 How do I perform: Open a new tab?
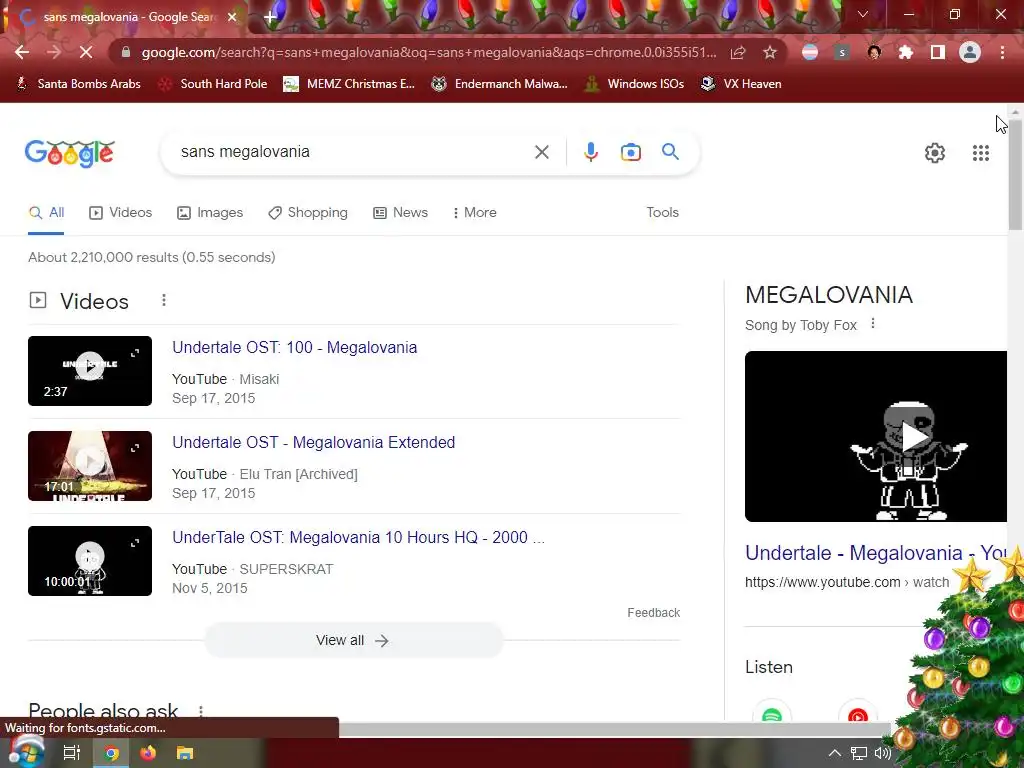coord(270,17)
